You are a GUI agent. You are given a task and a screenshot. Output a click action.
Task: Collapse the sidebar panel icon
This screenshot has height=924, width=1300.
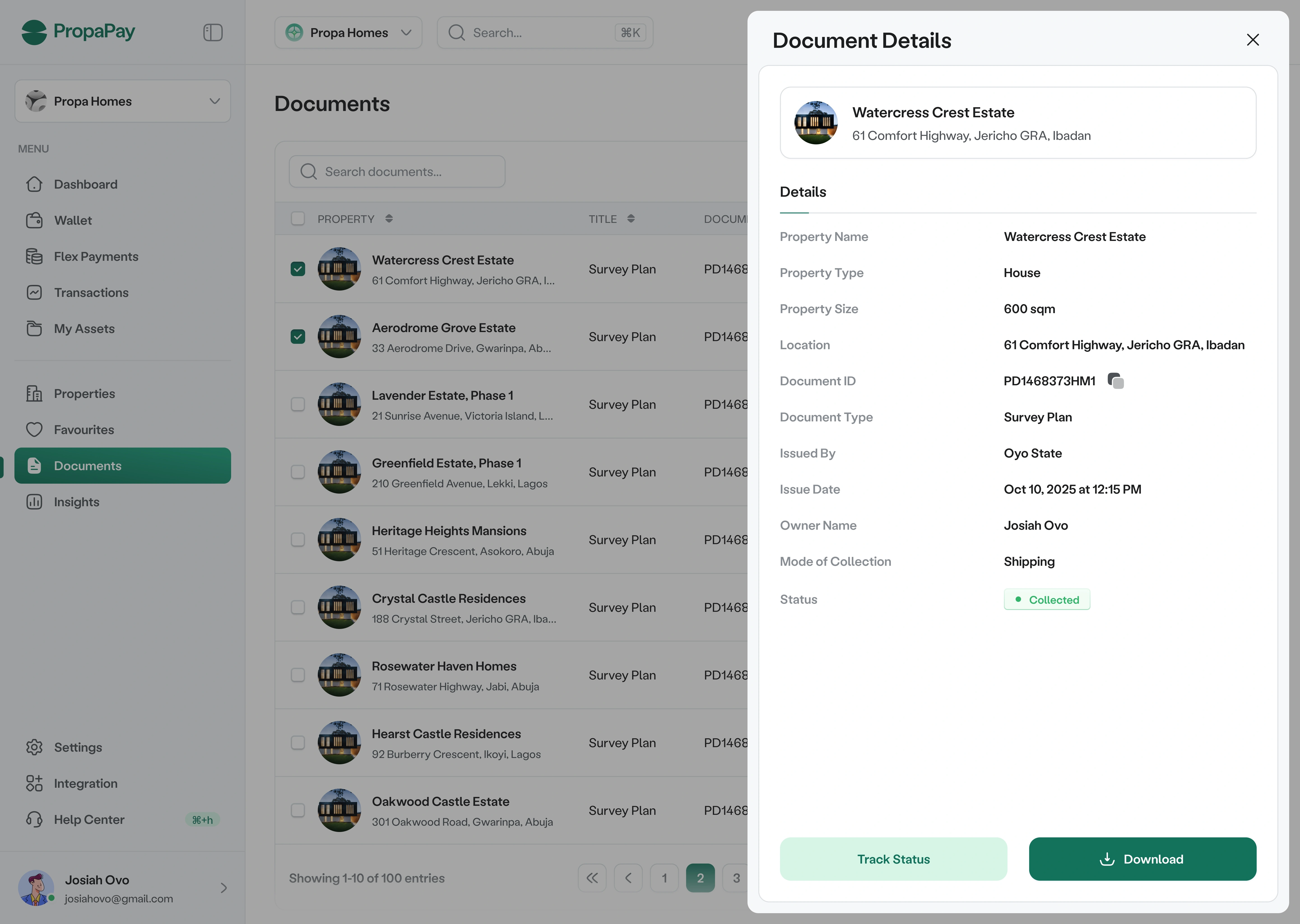click(x=212, y=32)
